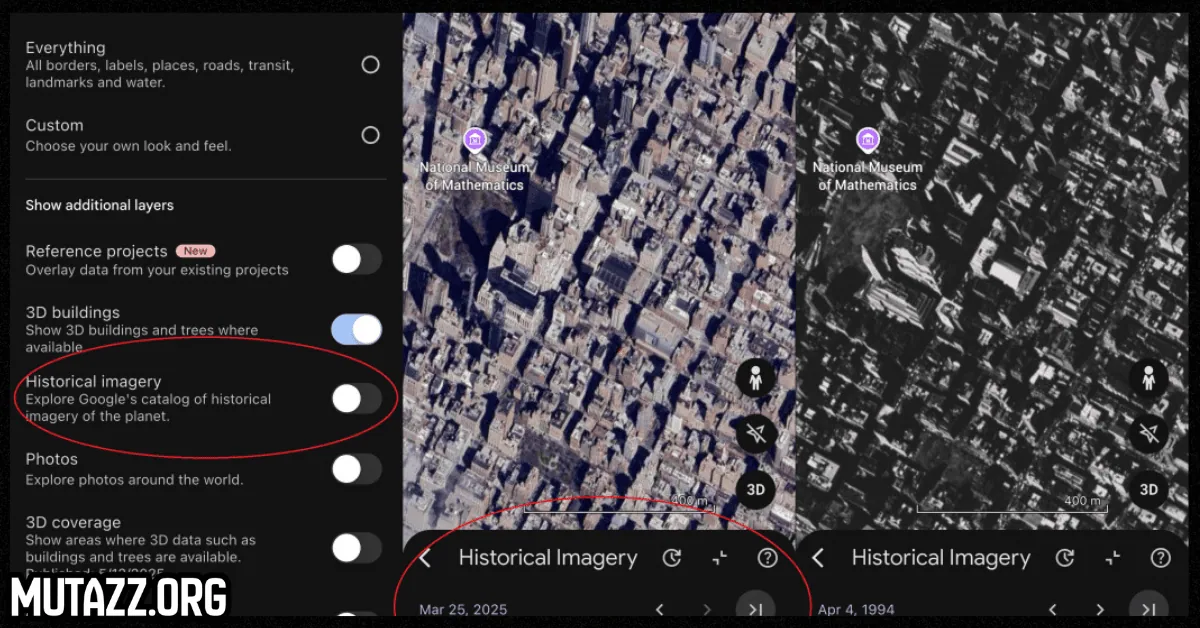Viewport: 1200px width, 628px height.
Task: Go back from the Mar 25, 2025 Historical Imagery panel
Action: pyautogui.click(x=425, y=558)
